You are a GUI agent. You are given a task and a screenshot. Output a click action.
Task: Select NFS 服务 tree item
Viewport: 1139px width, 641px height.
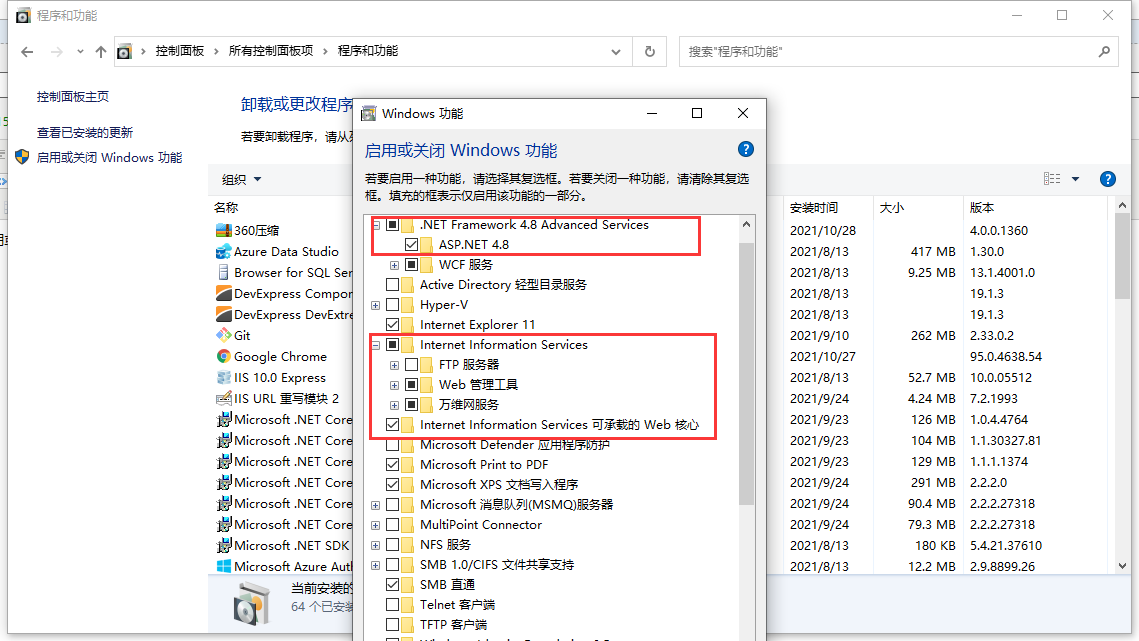point(445,544)
